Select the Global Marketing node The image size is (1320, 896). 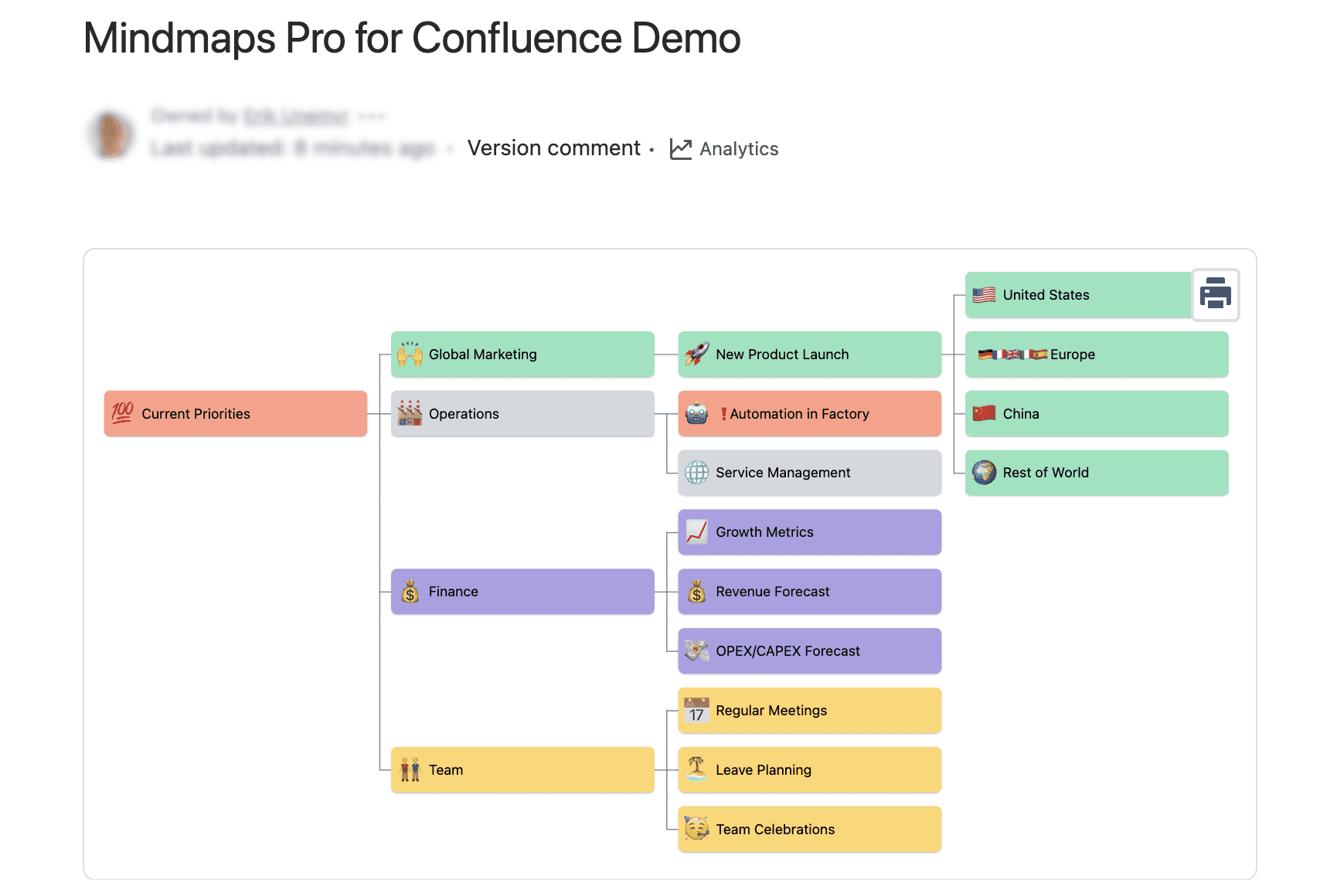(x=522, y=355)
